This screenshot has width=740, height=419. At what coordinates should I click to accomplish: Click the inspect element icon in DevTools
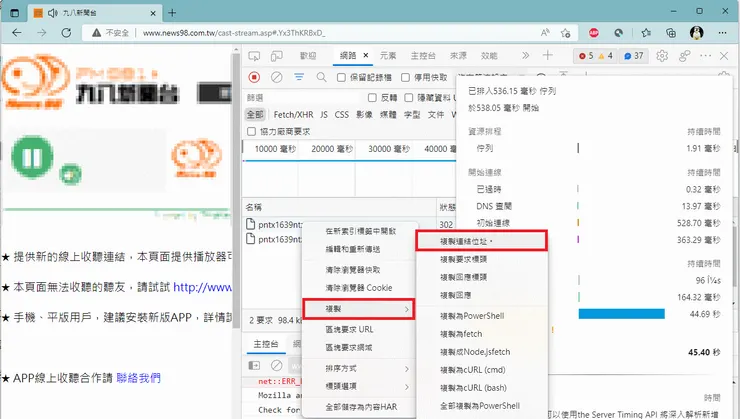click(x=254, y=56)
